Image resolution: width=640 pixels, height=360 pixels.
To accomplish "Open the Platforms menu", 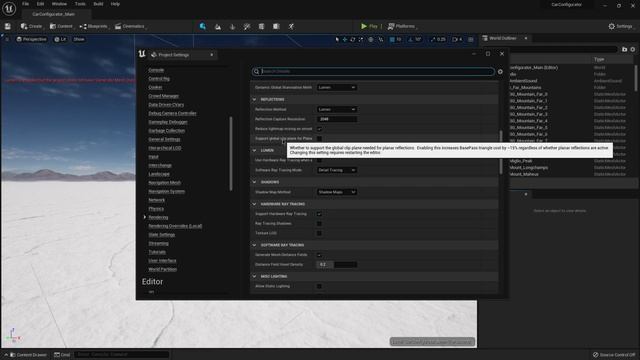I will pos(402,27).
